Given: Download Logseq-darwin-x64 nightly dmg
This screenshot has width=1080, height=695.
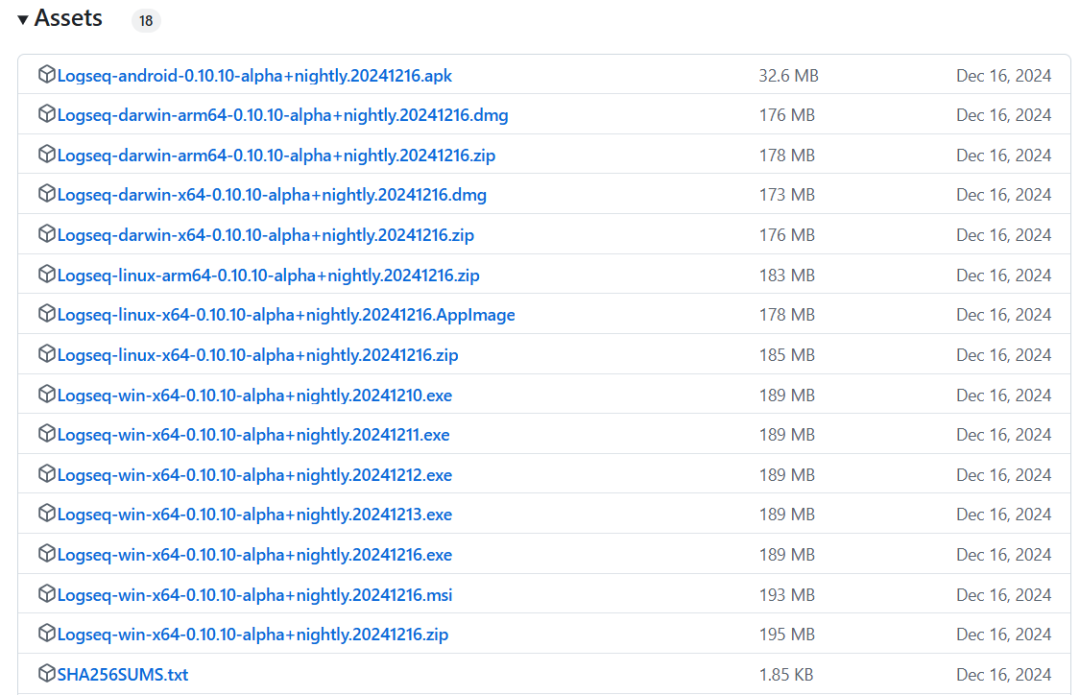Looking at the screenshot, I should [x=271, y=195].
